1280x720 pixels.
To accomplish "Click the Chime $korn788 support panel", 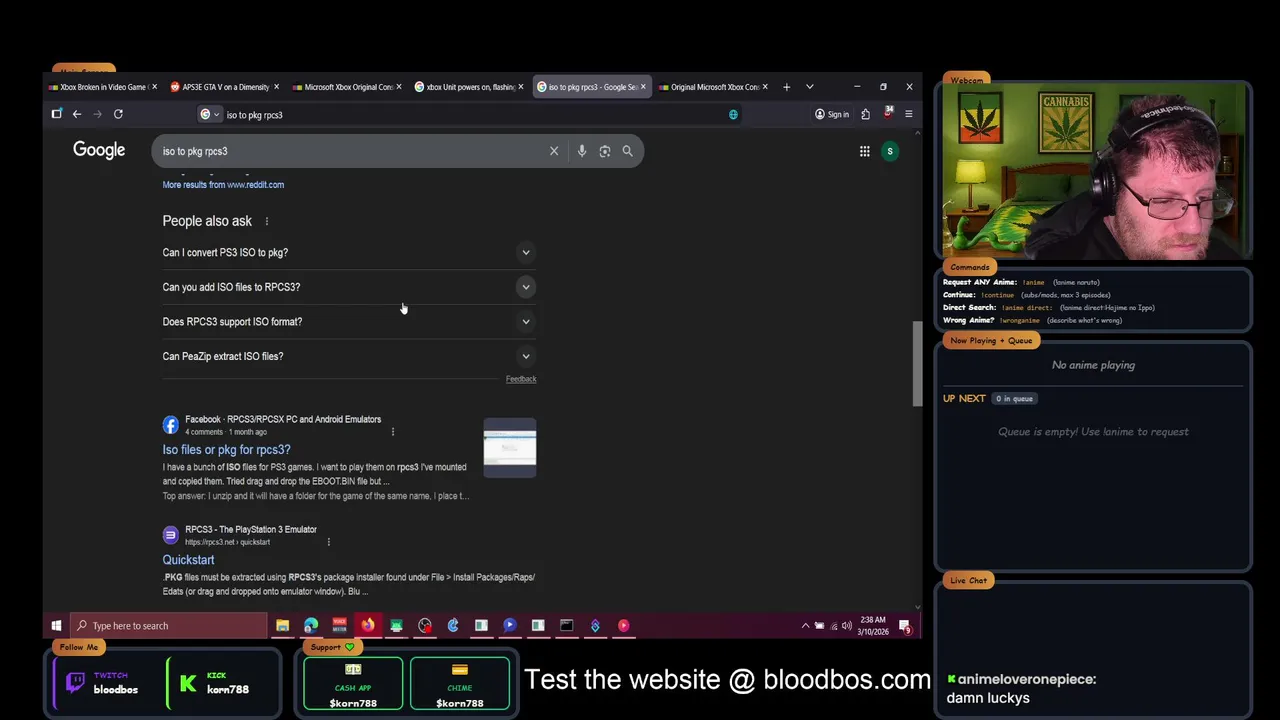I will [460, 684].
